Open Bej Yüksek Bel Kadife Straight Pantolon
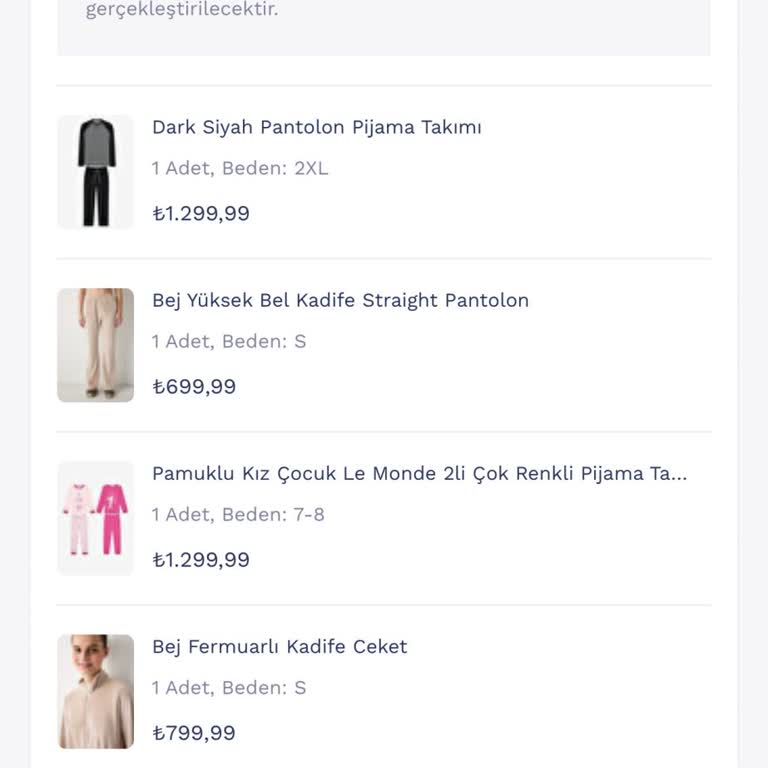 [340, 300]
